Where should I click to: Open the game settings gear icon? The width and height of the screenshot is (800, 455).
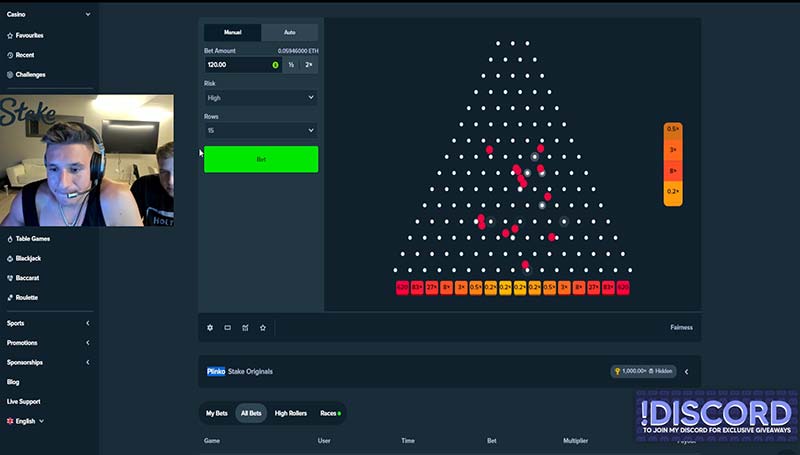(210, 328)
